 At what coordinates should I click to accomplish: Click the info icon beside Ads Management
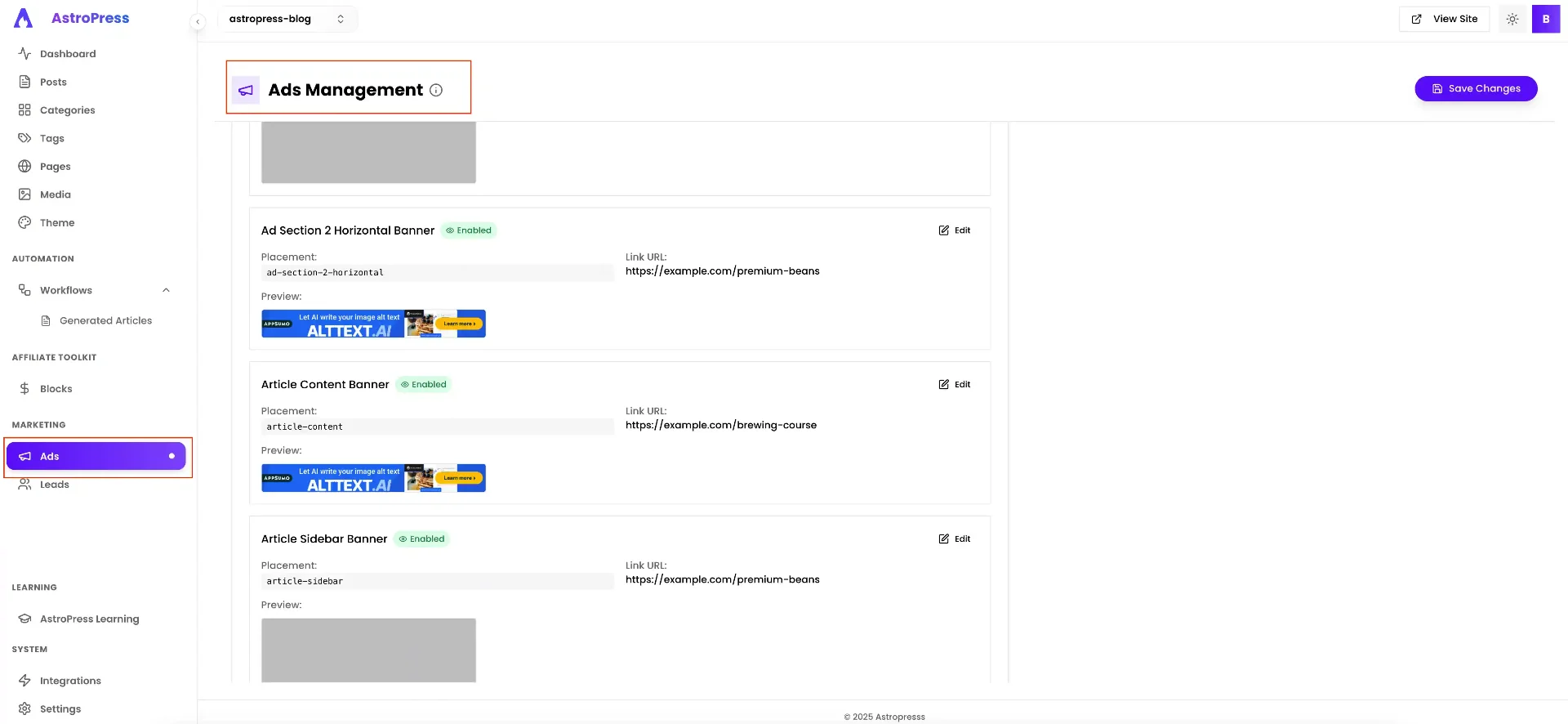point(436,90)
